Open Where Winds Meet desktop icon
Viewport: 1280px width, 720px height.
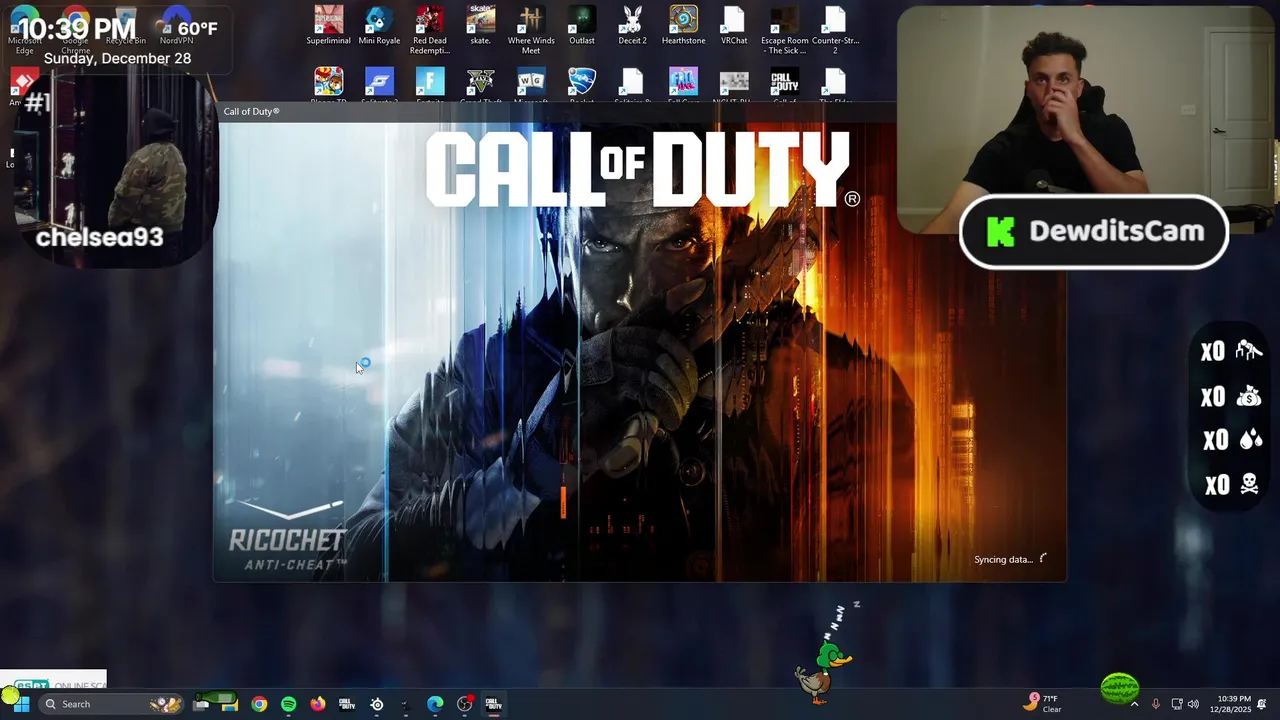pyautogui.click(x=531, y=30)
